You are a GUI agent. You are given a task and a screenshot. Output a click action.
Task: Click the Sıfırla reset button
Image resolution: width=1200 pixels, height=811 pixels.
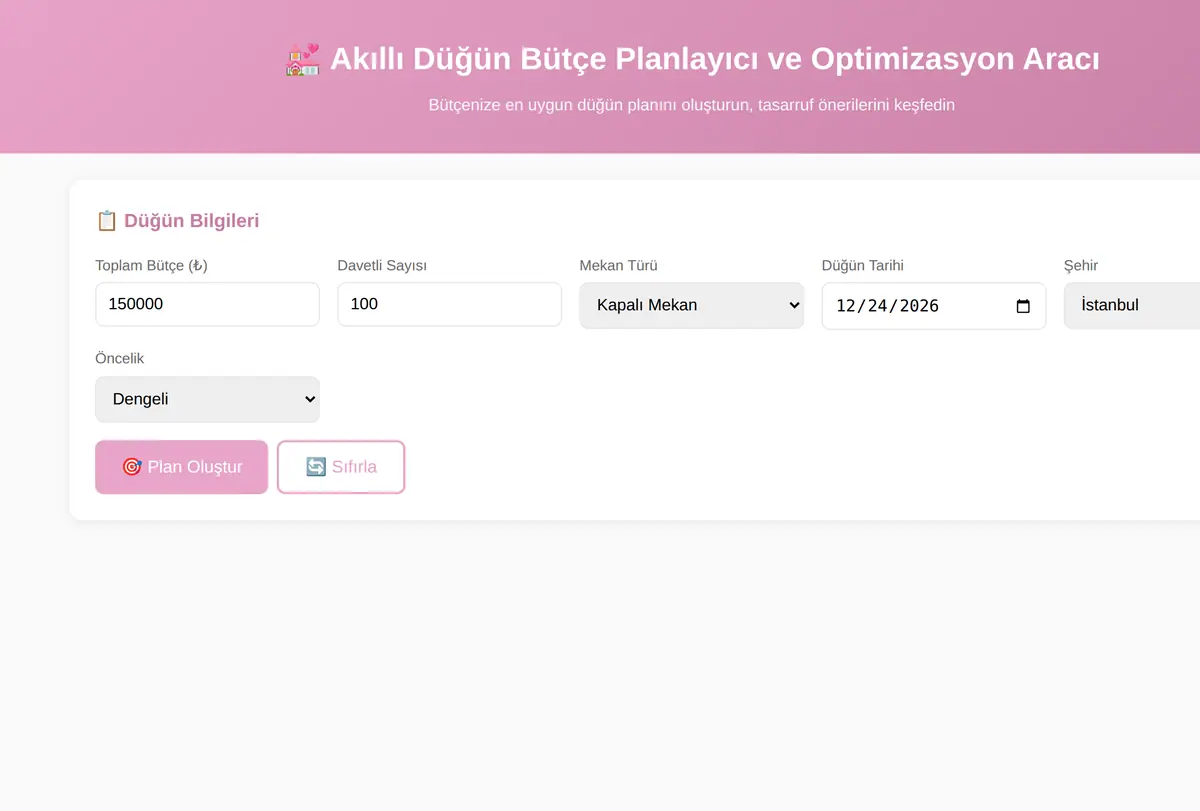click(x=341, y=467)
